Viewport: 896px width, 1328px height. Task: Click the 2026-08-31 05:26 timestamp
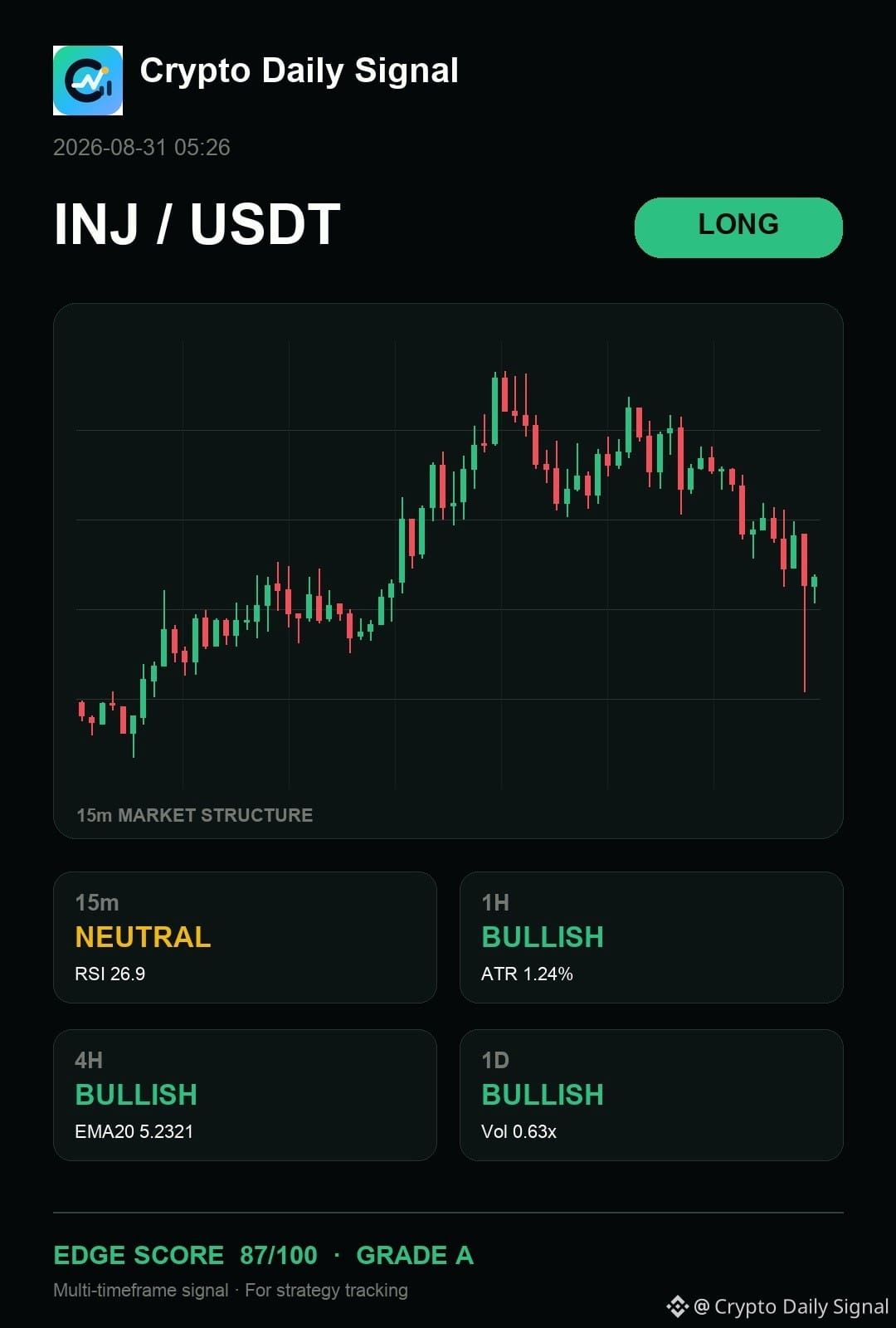[x=142, y=148]
